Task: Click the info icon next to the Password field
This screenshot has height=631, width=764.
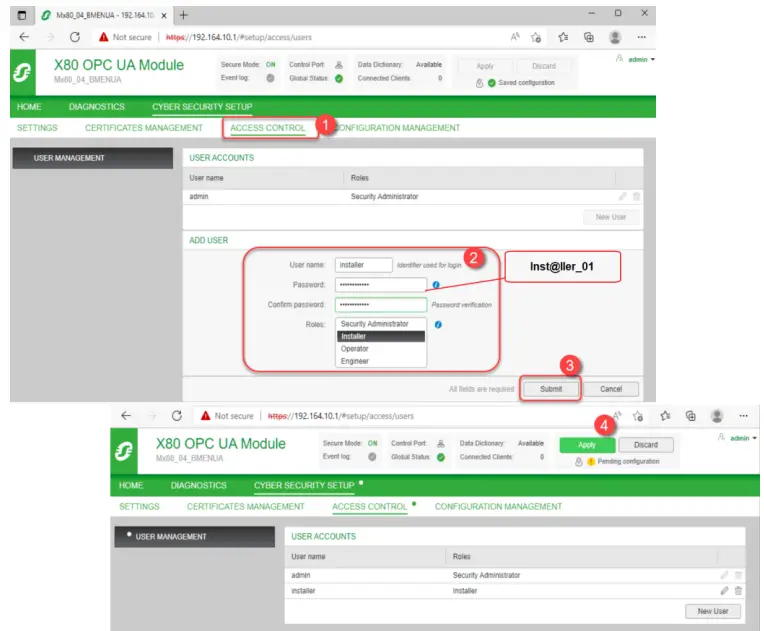Action: coord(436,285)
